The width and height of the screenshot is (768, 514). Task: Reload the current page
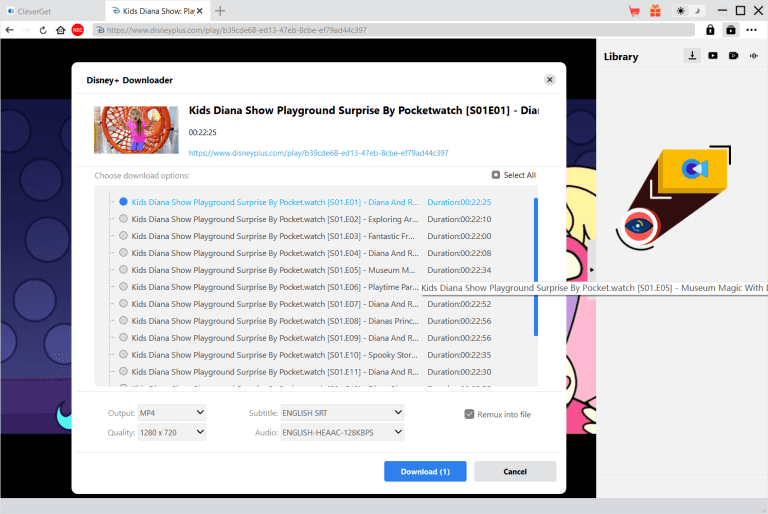tap(43, 30)
